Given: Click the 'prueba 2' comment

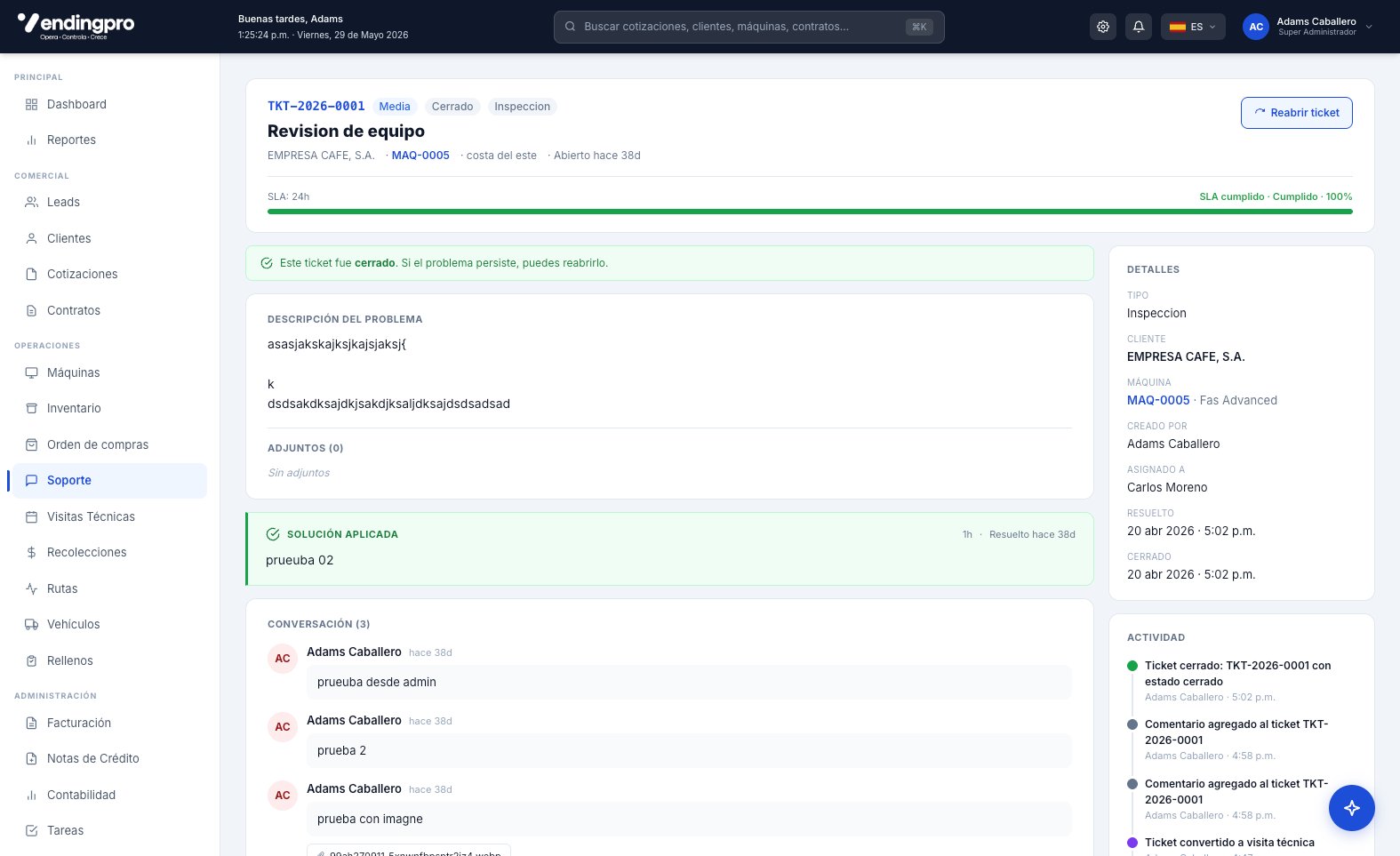Looking at the screenshot, I should tap(689, 751).
